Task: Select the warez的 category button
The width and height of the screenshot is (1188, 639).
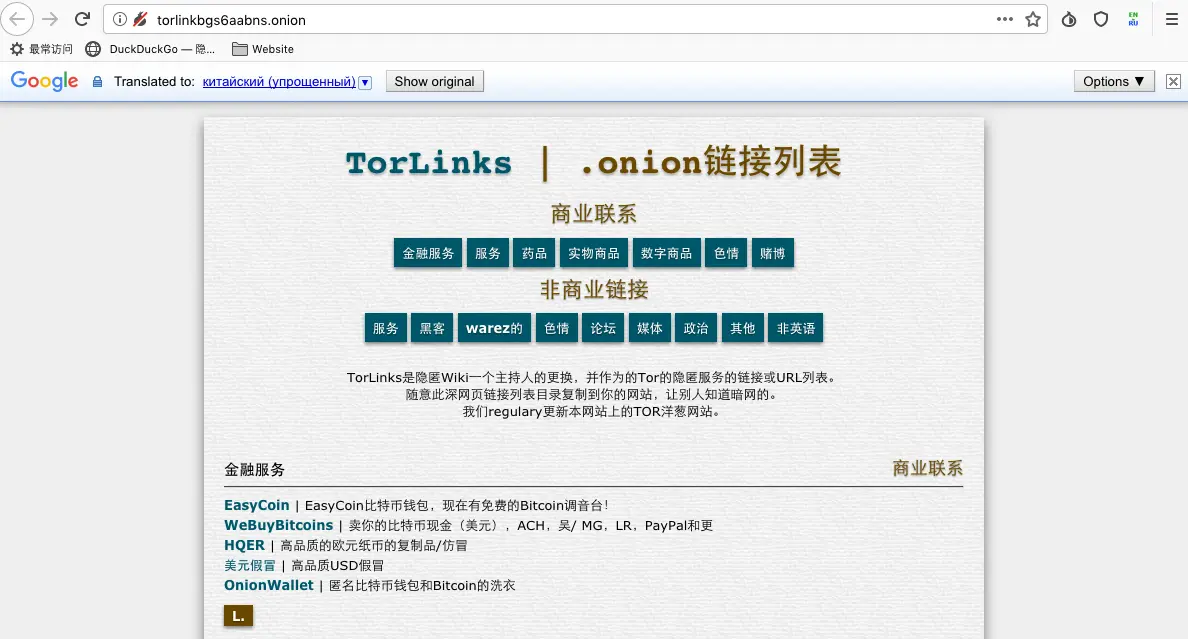Action: click(494, 328)
